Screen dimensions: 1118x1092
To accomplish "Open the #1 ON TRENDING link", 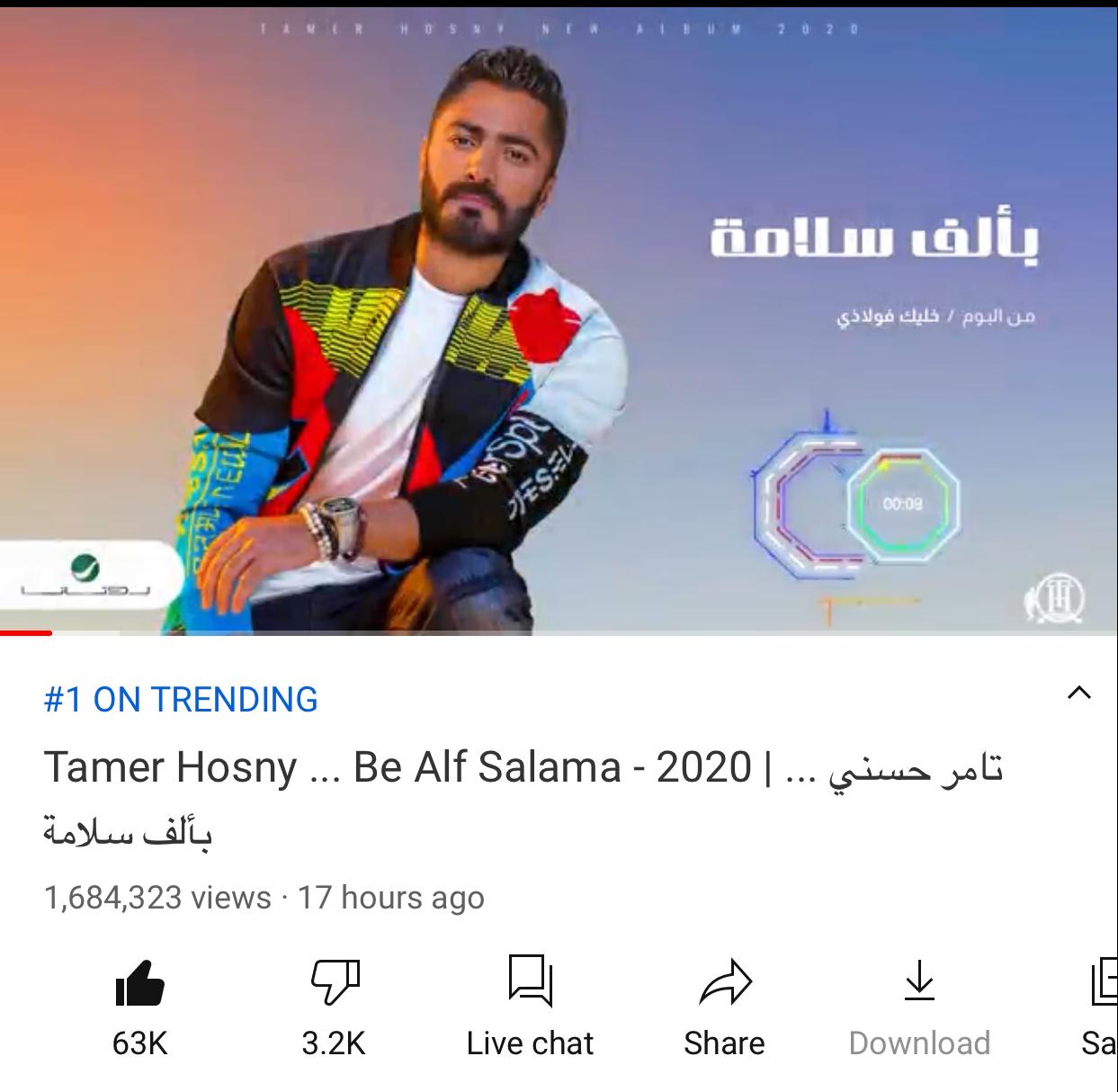I will pos(181,700).
